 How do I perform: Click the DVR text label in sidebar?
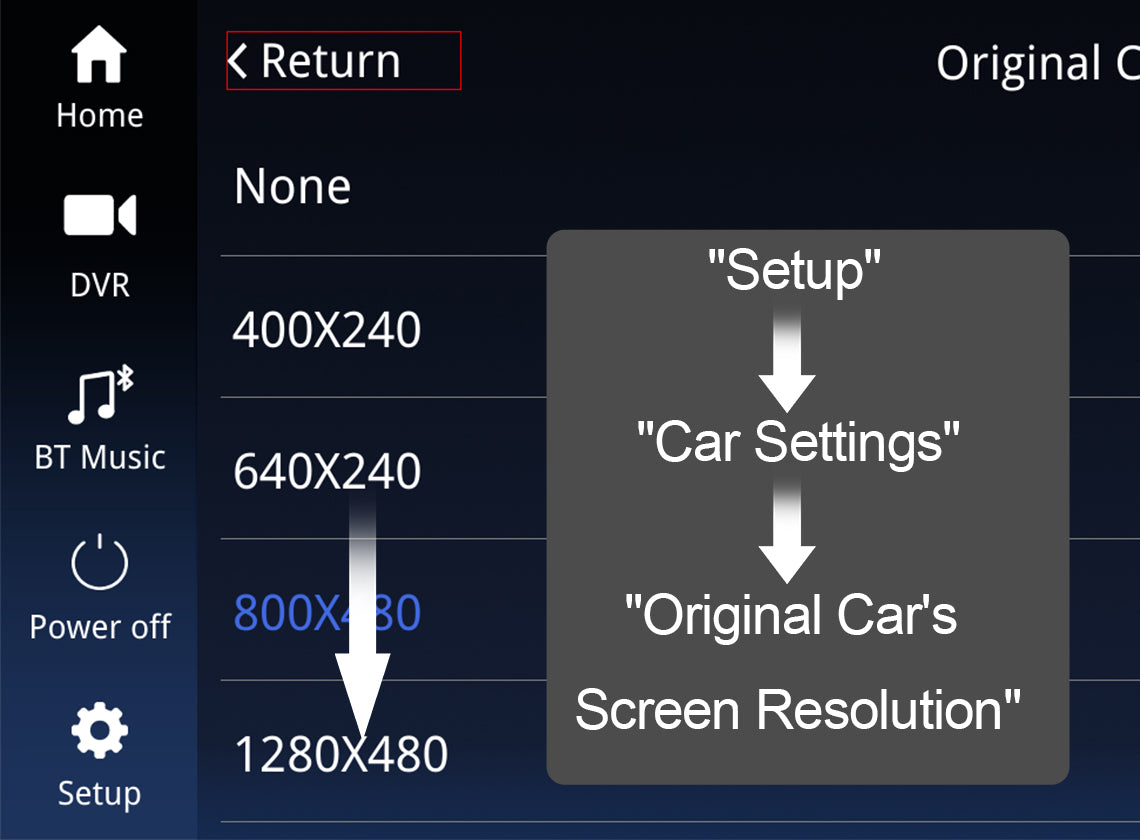coord(99,285)
